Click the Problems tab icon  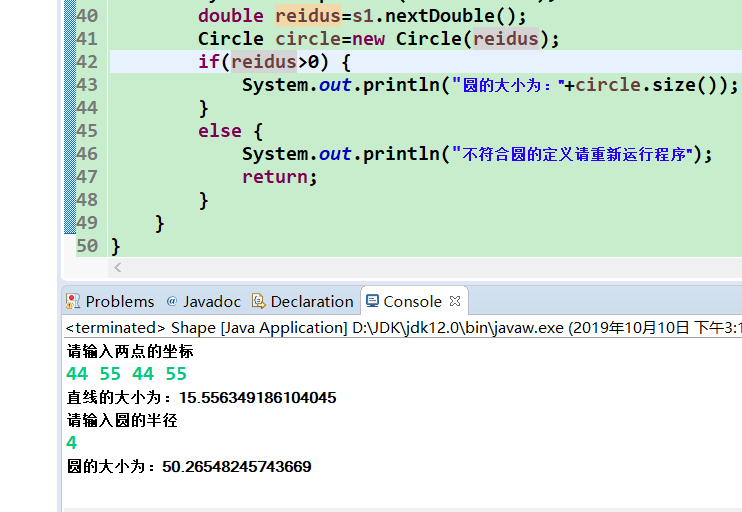(x=72, y=301)
